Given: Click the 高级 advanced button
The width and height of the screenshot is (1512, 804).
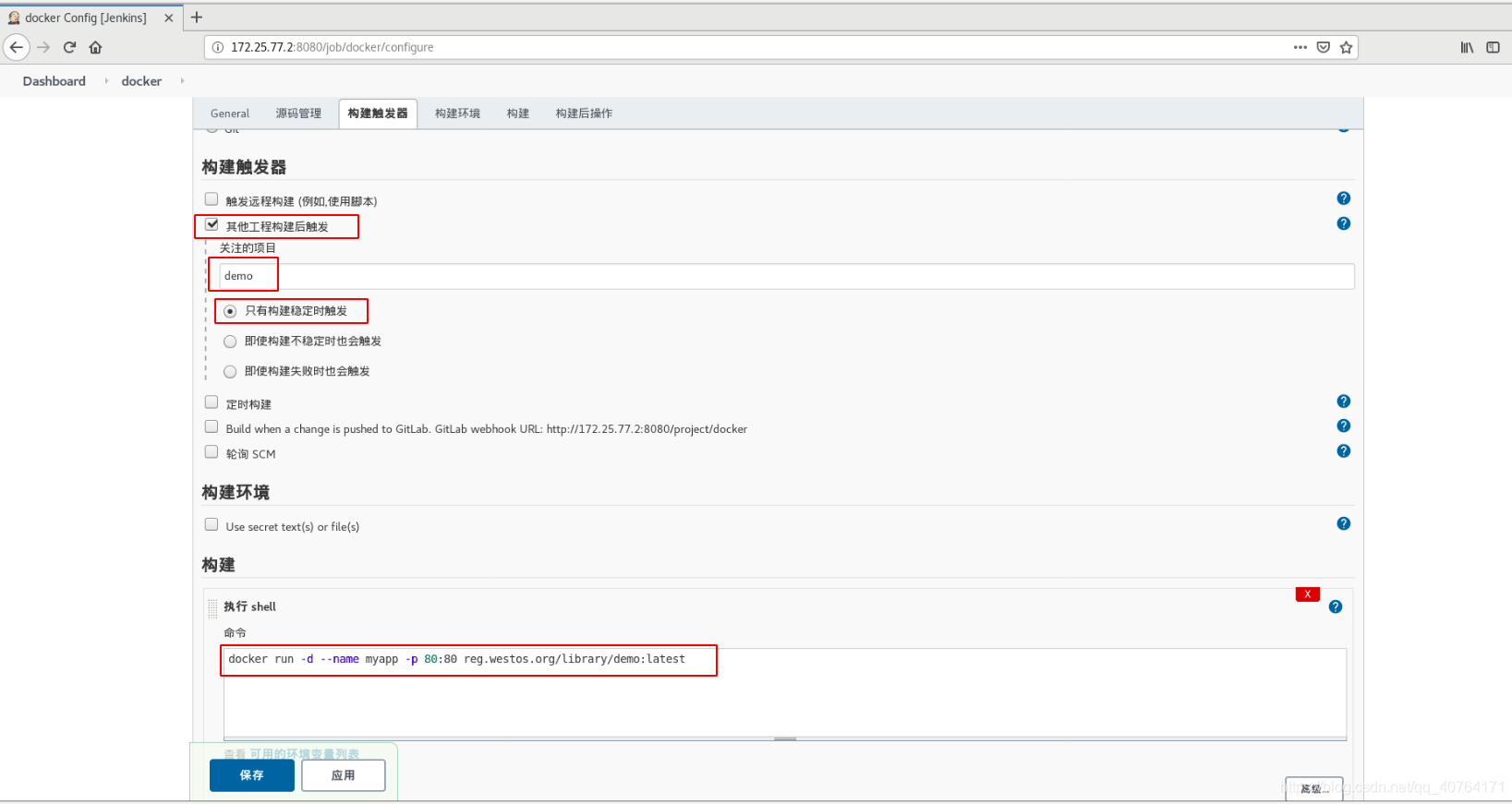Looking at the screenshot, I should click(1313, 788).
